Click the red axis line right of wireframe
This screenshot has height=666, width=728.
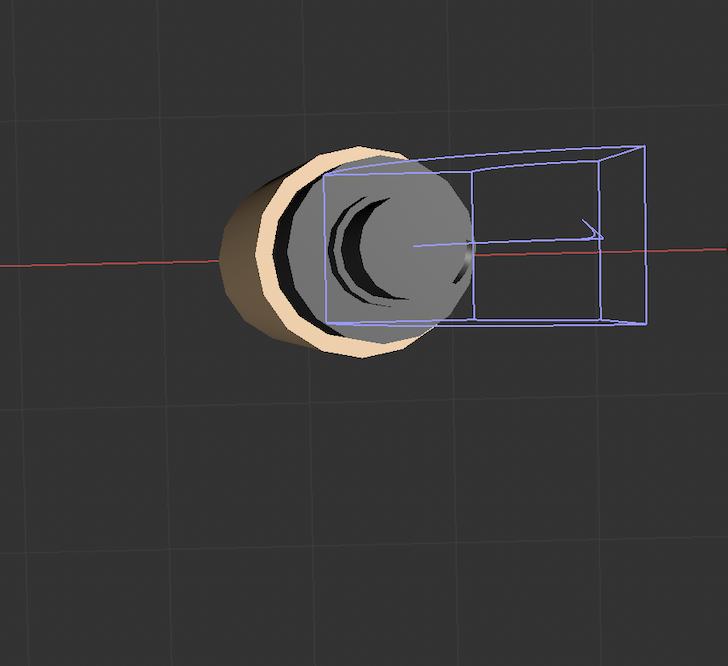[690, 249]
